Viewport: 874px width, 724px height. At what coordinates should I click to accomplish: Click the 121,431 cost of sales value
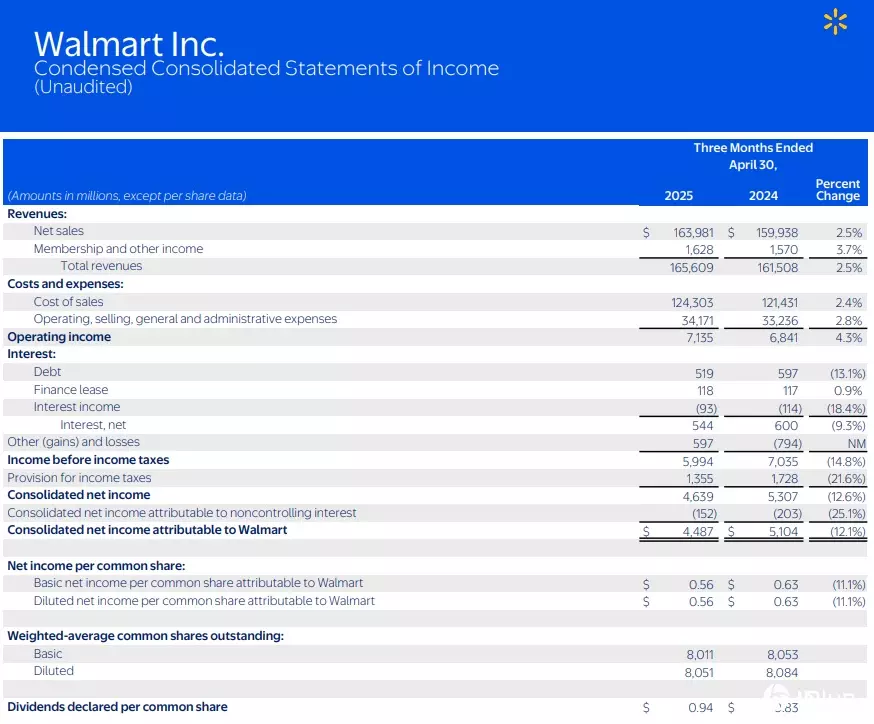tap(780, 303)
